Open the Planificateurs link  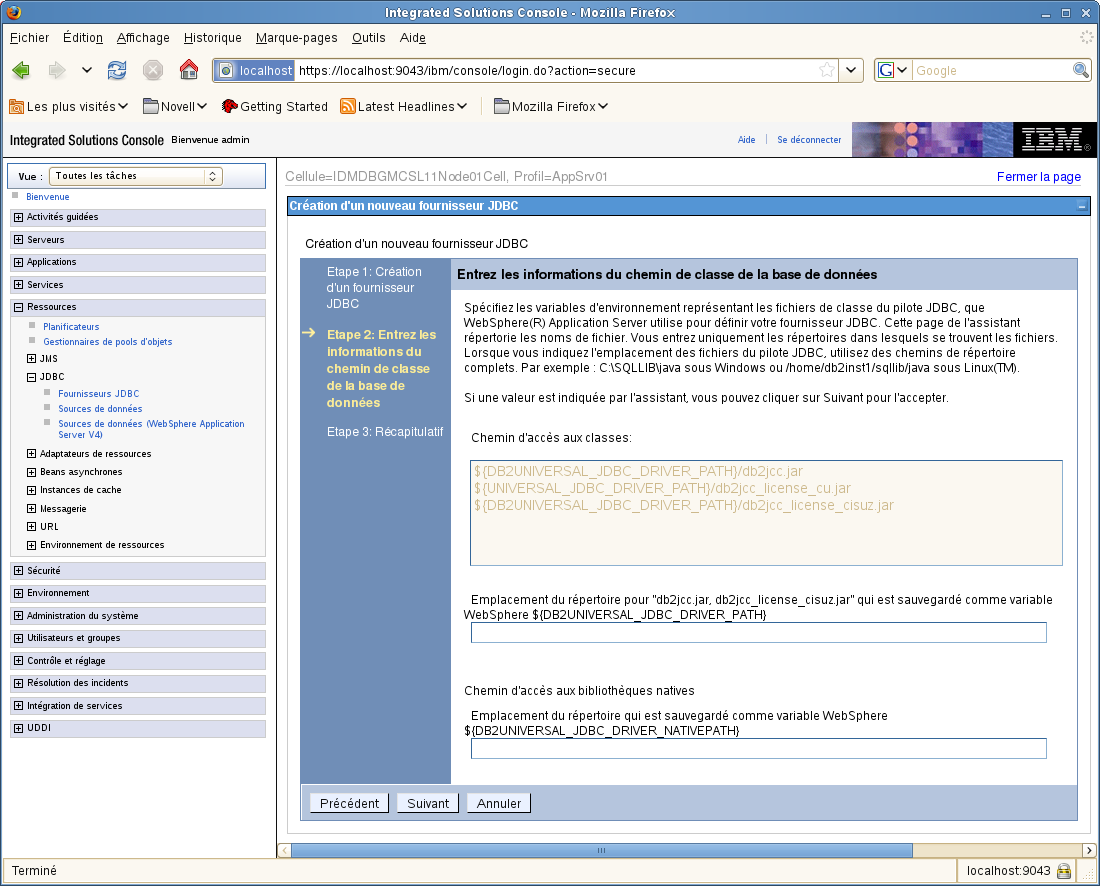tap(71, 327)
